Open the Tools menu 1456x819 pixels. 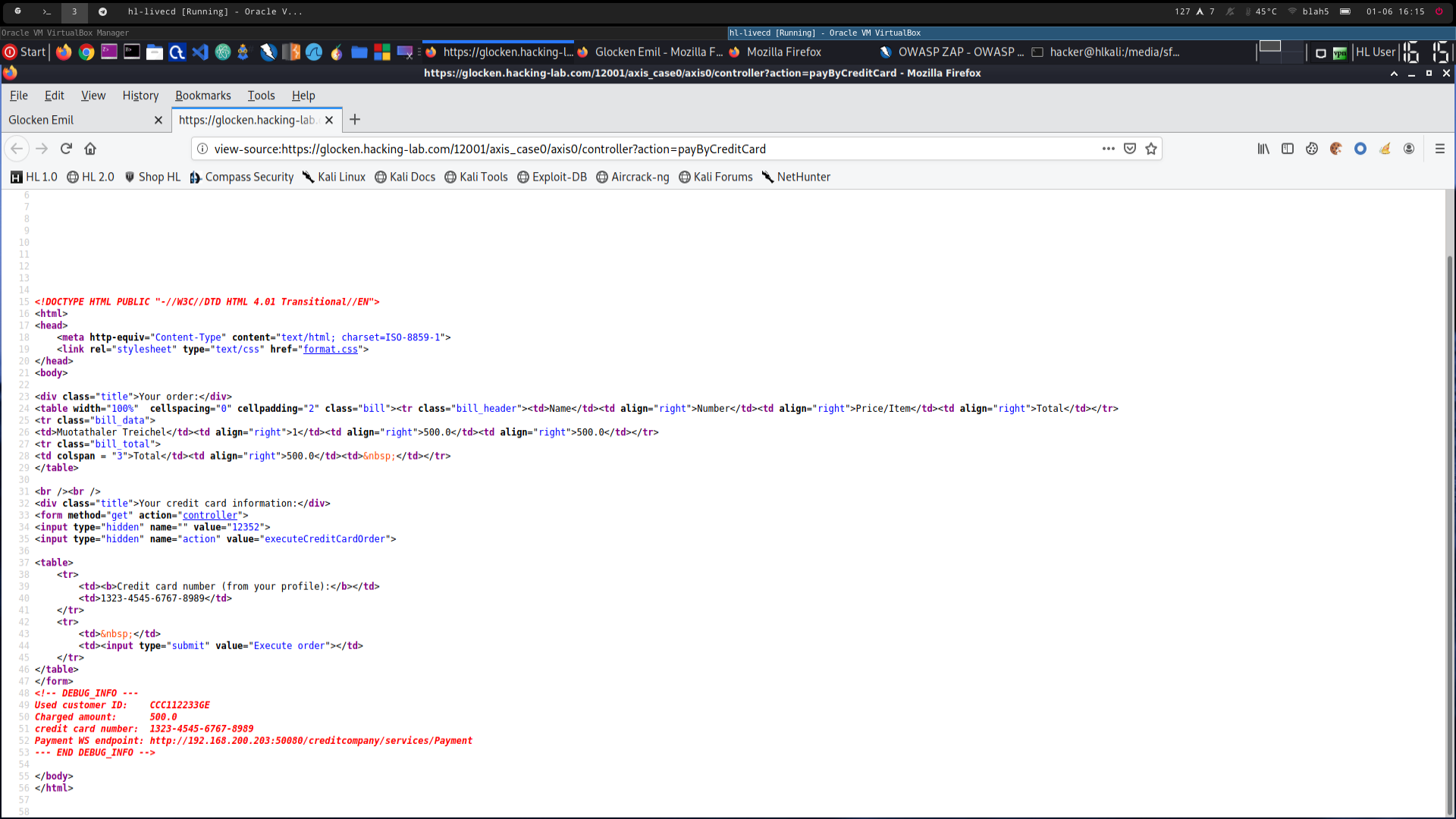[261, 96]
